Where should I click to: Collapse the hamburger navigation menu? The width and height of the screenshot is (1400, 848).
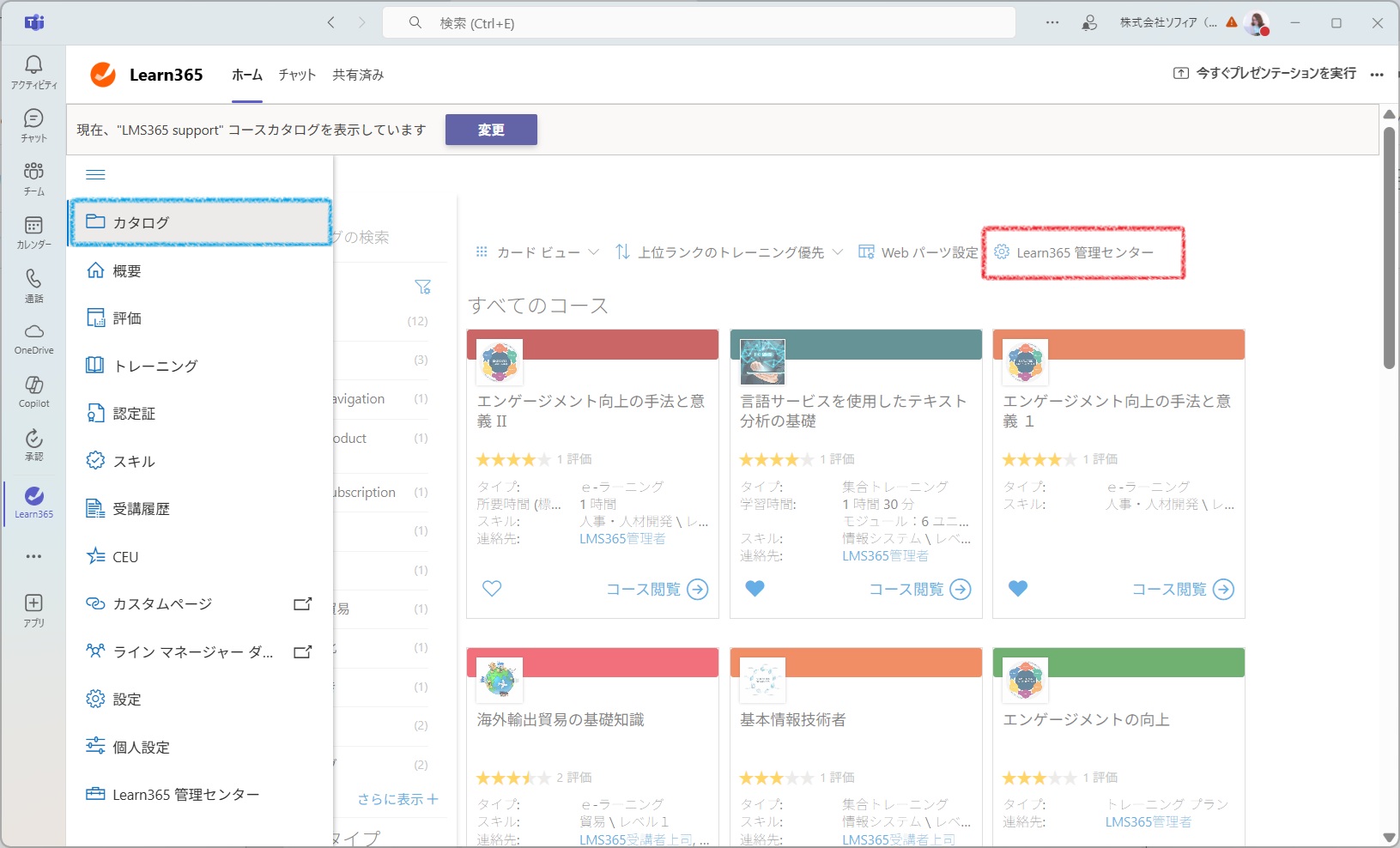(96, 175)
